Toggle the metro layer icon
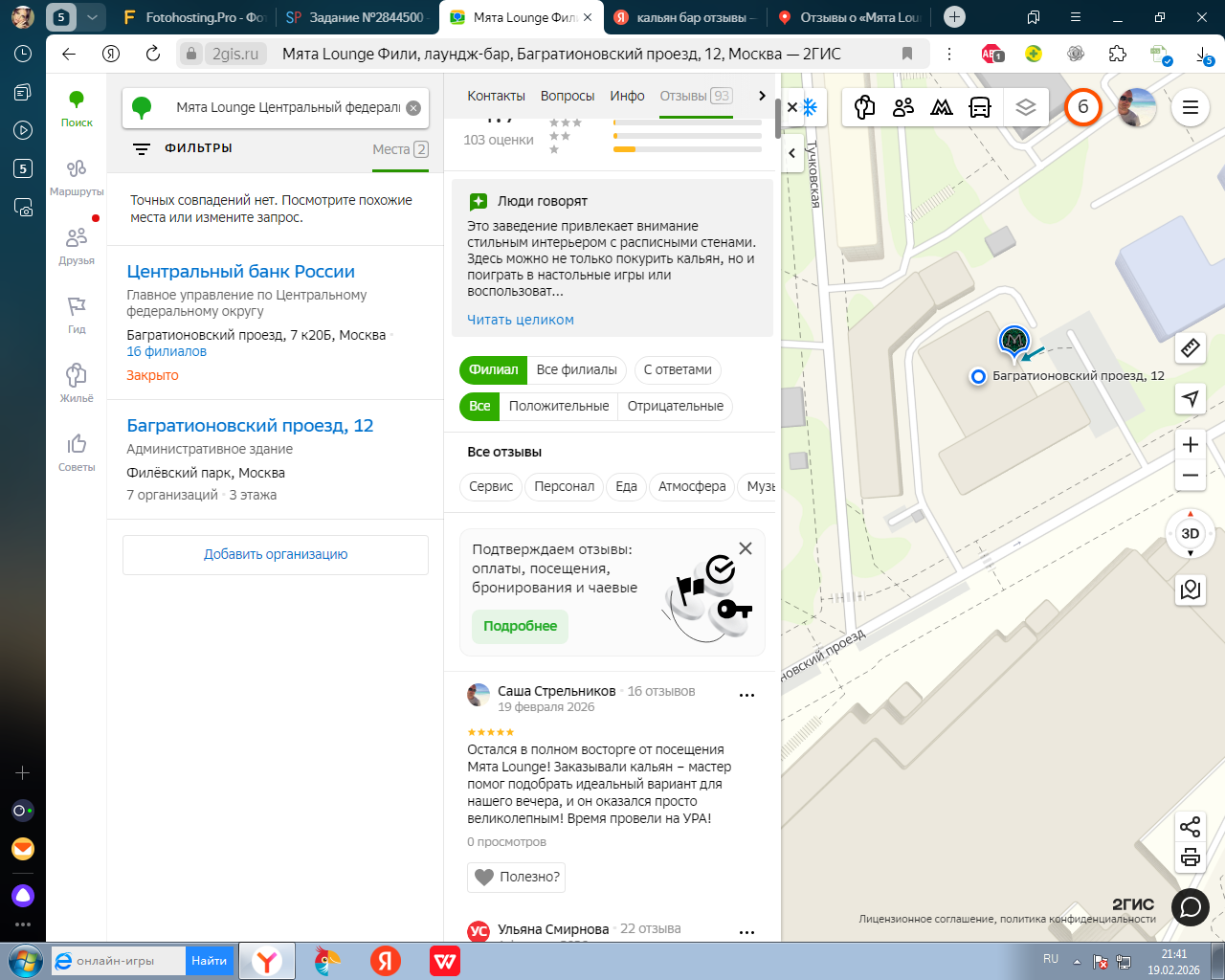This screenshot has height=980, width=1225. click(942, 107)
